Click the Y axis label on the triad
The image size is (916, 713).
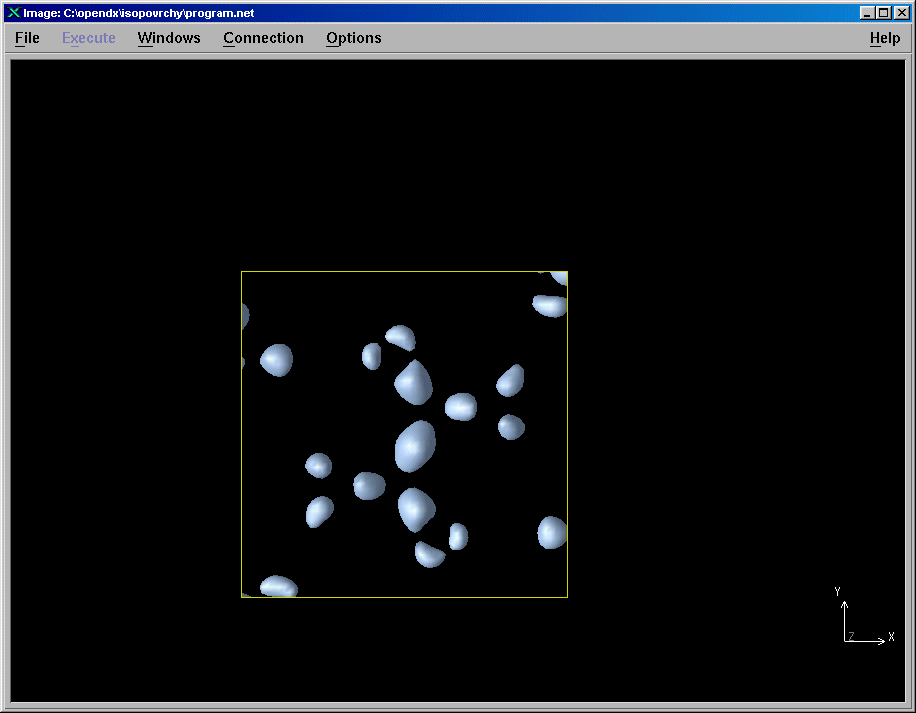837,591
